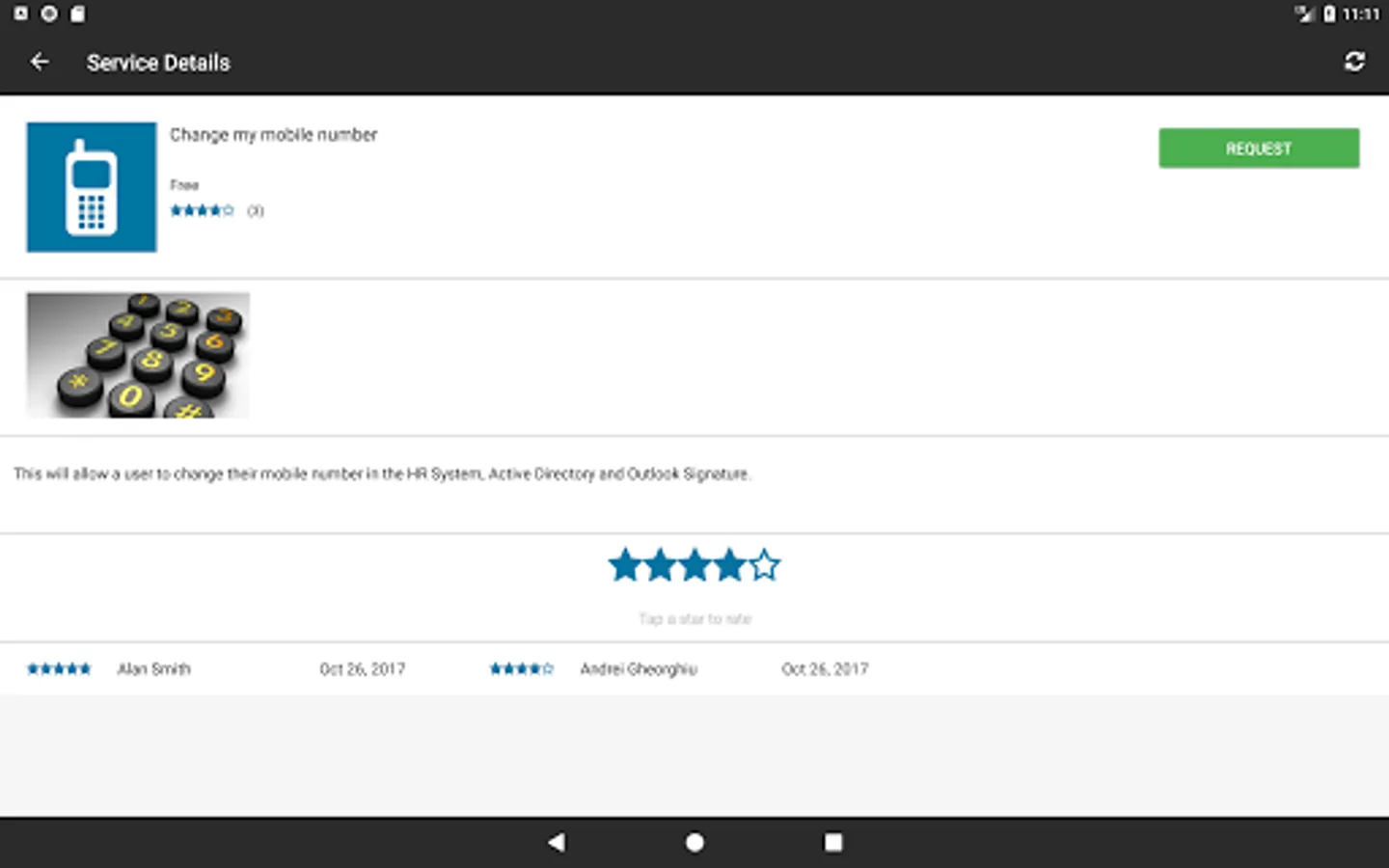Select the 'Change my mobile number' title
The height and width of the screenshot is (868, 1389).
click(273, 135)
